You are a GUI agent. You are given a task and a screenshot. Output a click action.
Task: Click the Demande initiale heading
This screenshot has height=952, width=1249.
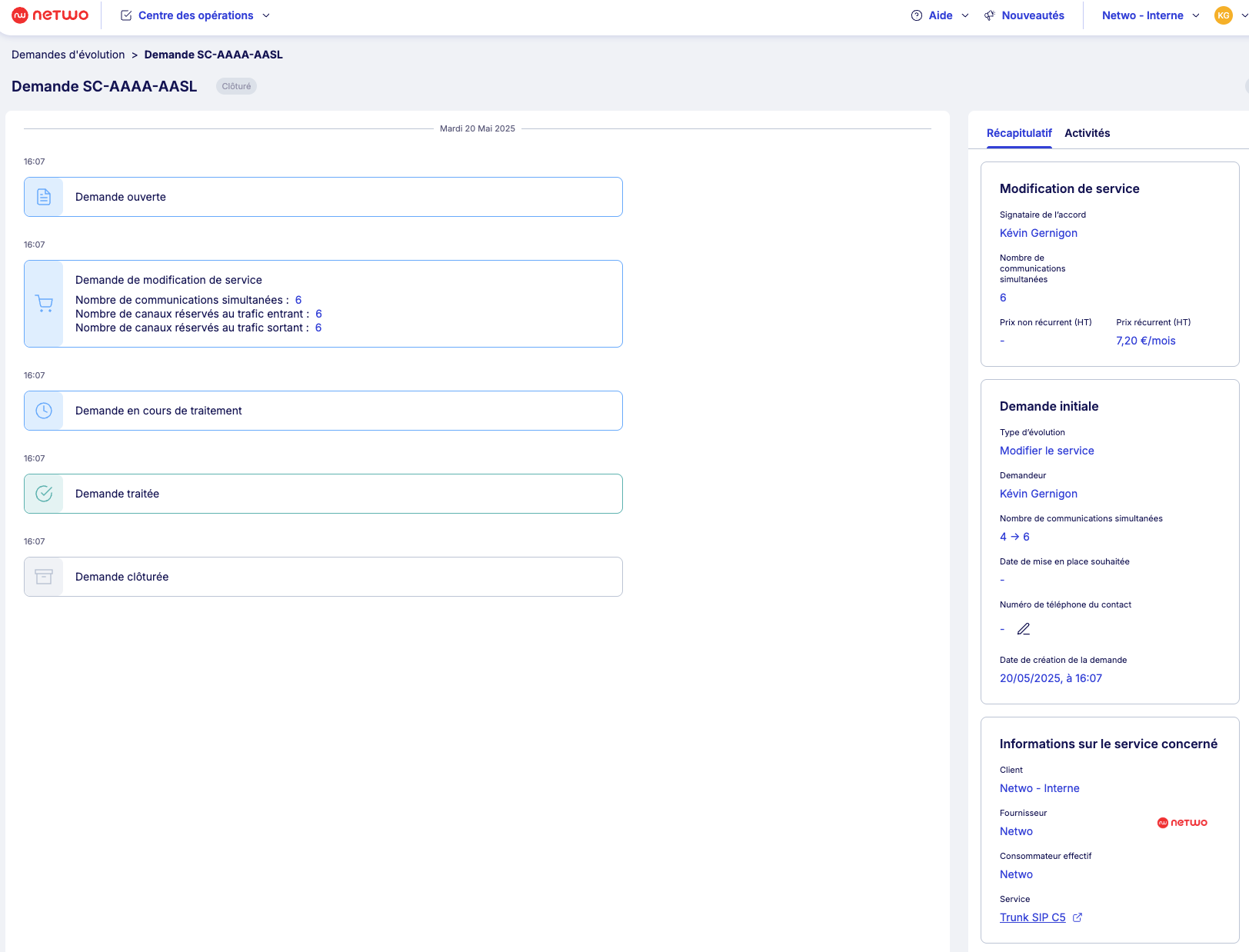click(1049, 406)
